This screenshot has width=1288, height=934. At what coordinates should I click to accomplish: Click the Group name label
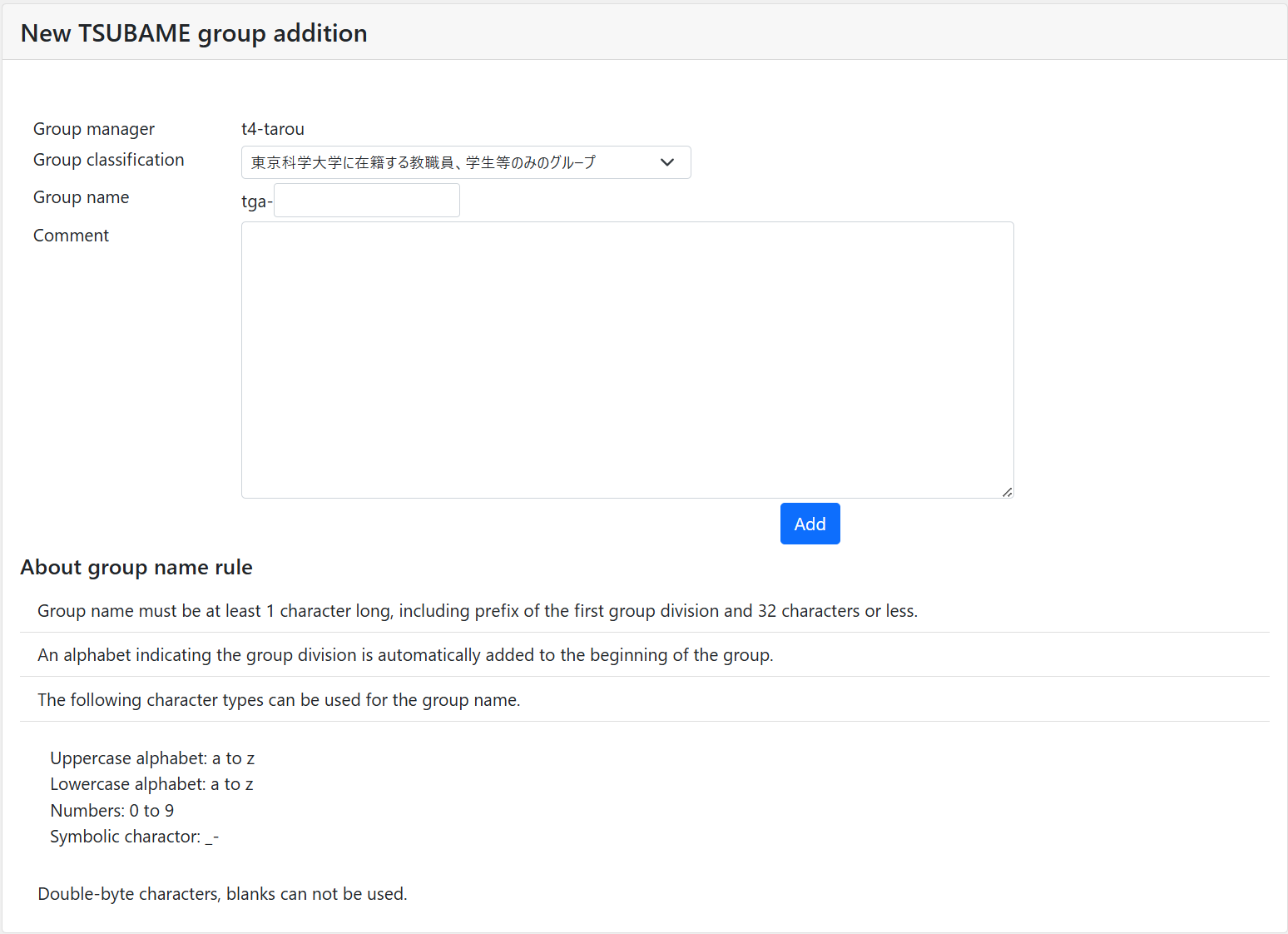pos(82,197)
